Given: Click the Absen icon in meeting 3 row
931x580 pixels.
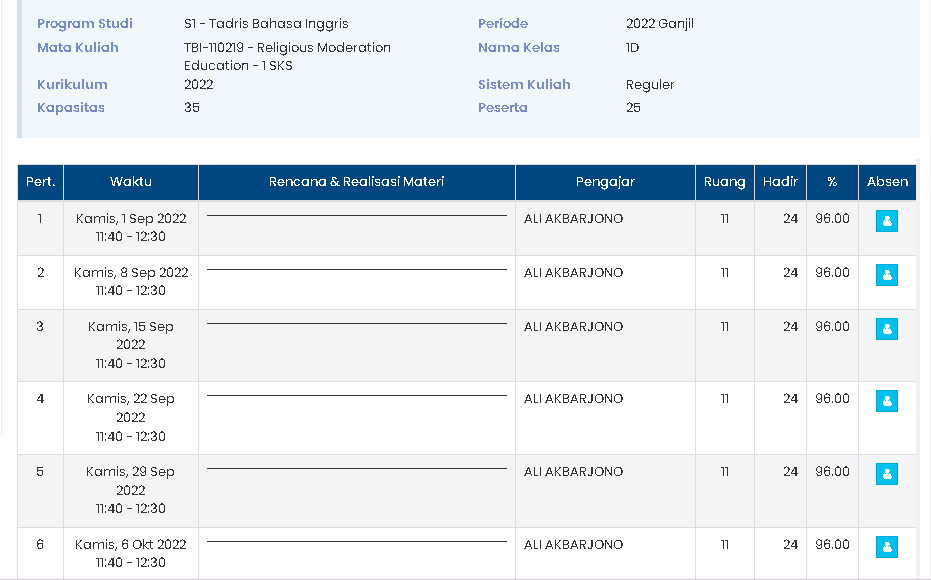Looking at the screenshot, I should tap(886, 329).
